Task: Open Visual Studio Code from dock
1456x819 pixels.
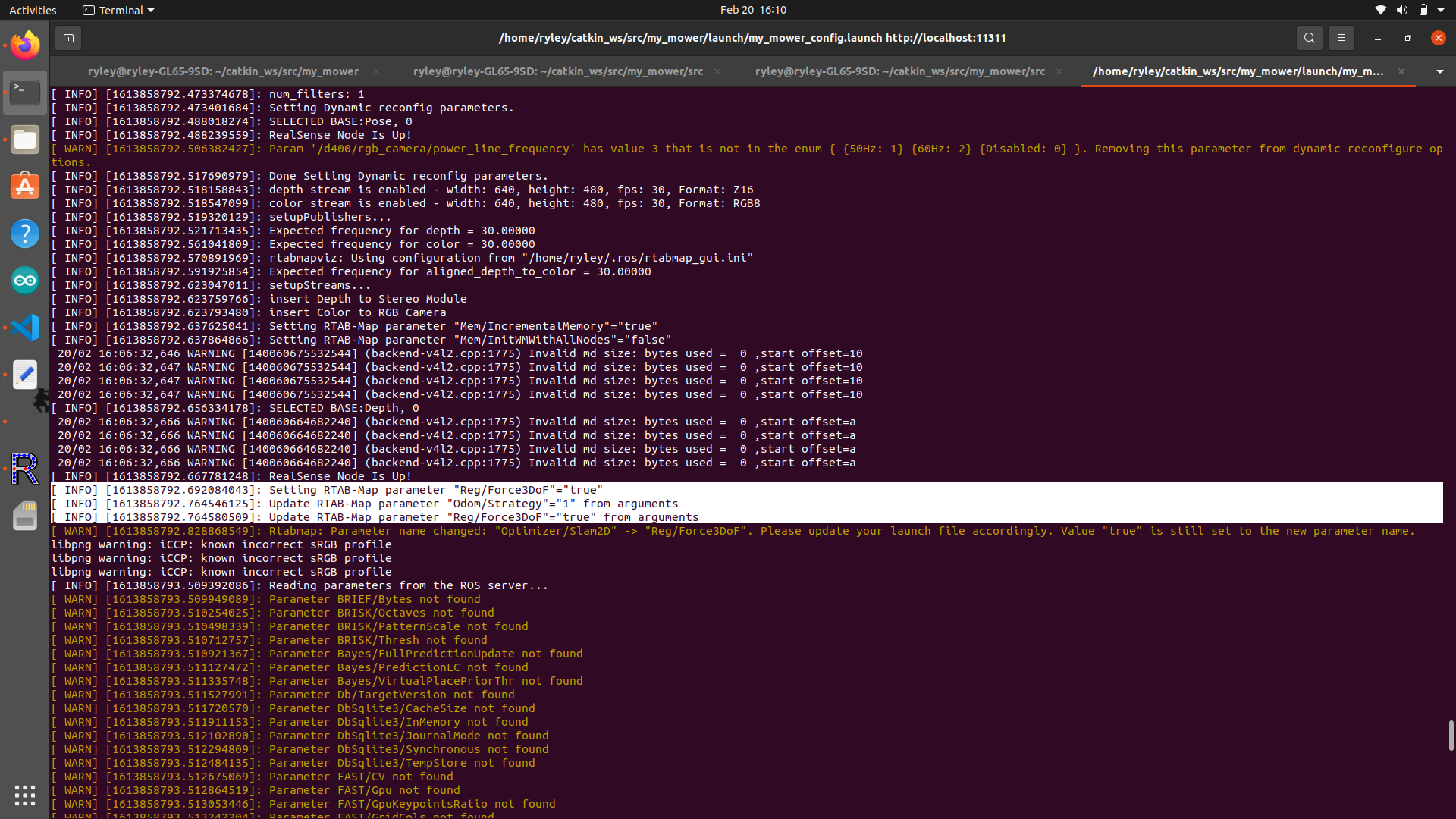Action: [x=25, y=328]
